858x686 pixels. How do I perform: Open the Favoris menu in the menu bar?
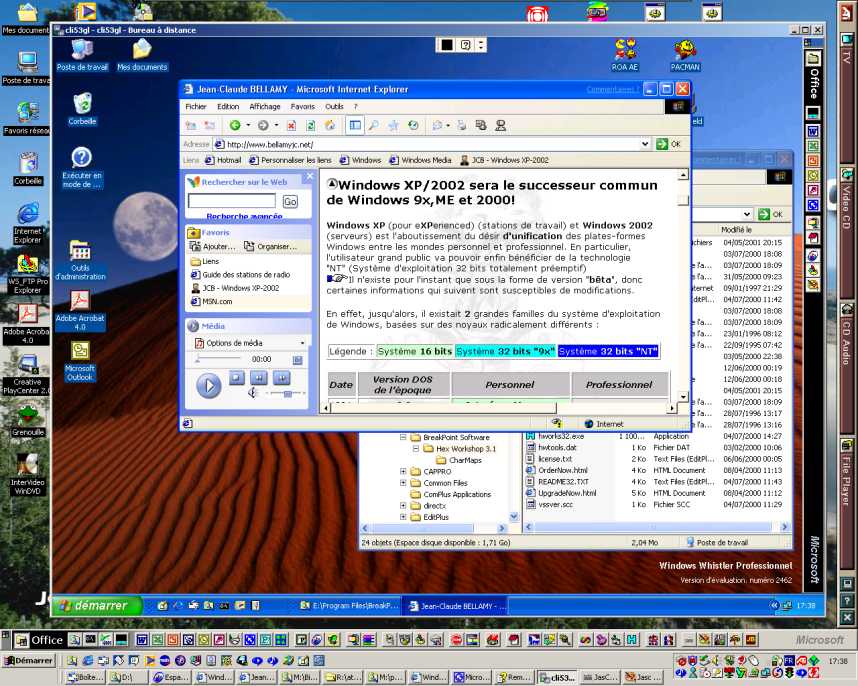coord(303,107)
